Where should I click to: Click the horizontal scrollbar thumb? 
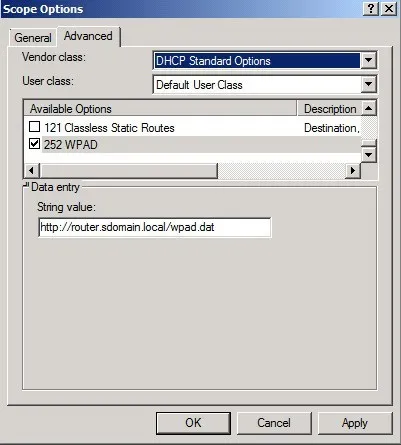point(129,171)
